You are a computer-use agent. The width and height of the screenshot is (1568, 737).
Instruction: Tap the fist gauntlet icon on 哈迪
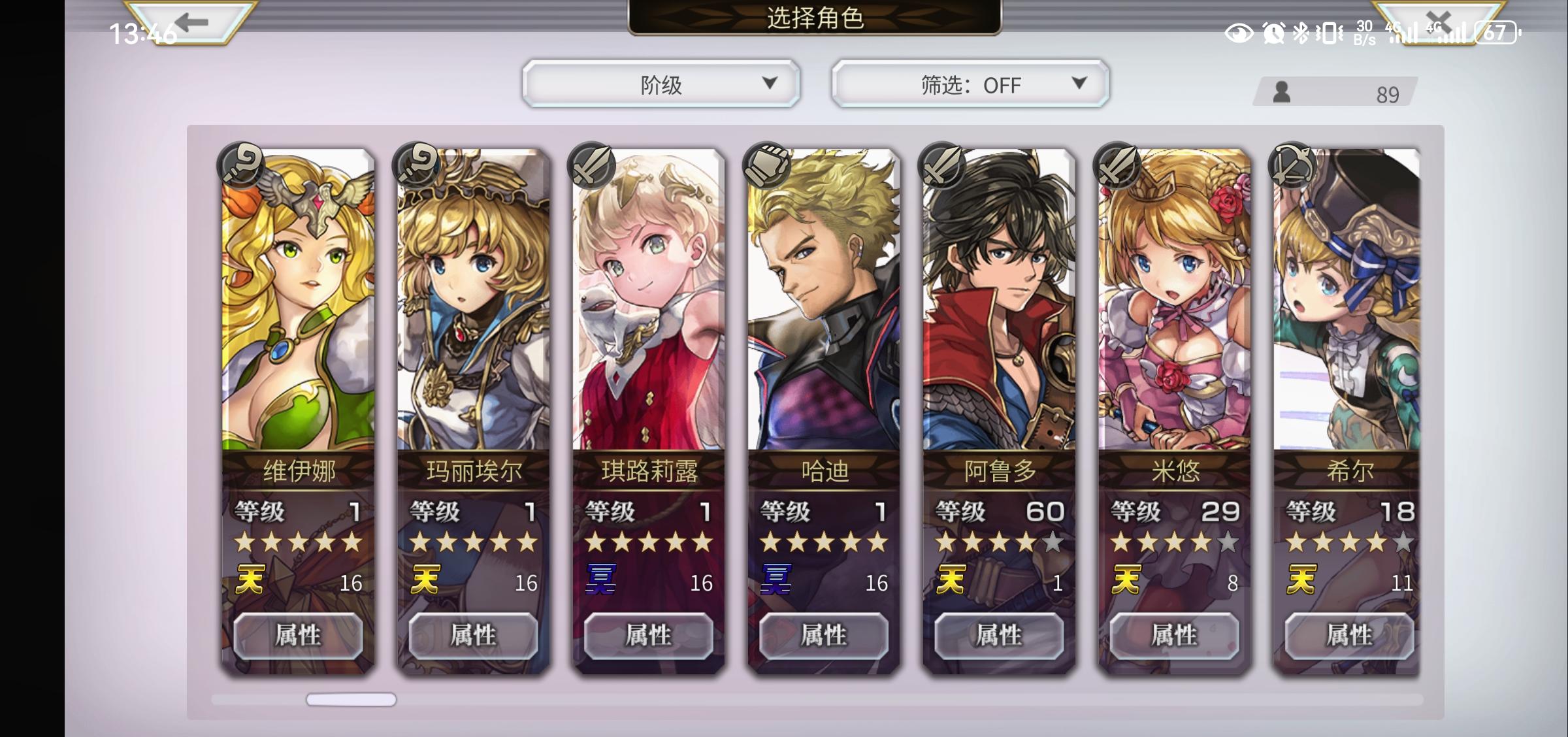coord(766,165)
